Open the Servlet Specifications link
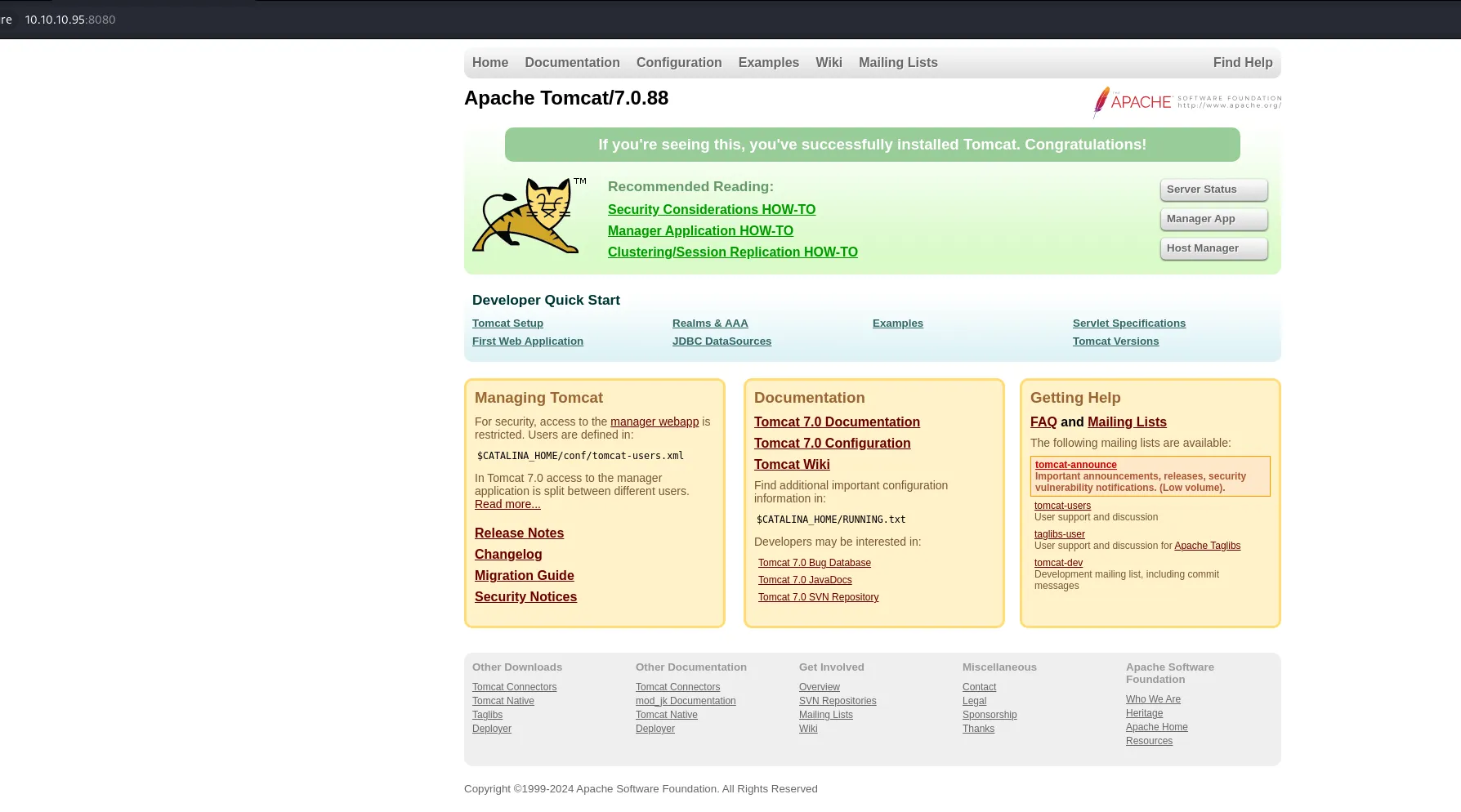Screen dimensions: 1461x812 tap(1129, 323)
